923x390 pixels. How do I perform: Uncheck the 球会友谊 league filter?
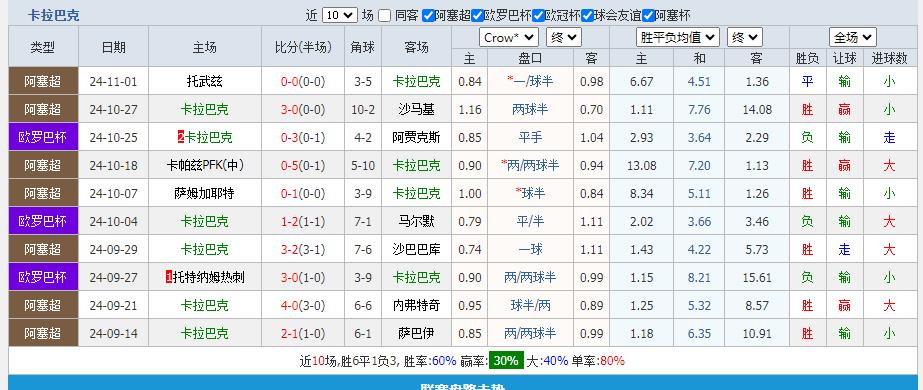586,15
